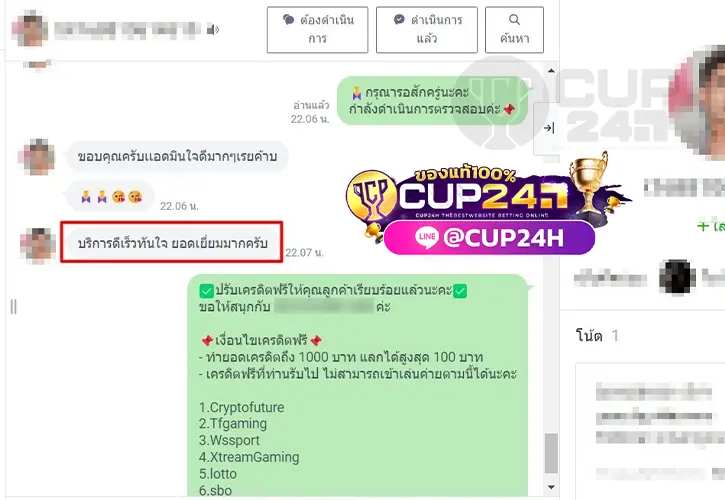The width and height of the screenshot is (725, 500).
Task: Click the large profile picture in side panel
Action: coord(698,102)
